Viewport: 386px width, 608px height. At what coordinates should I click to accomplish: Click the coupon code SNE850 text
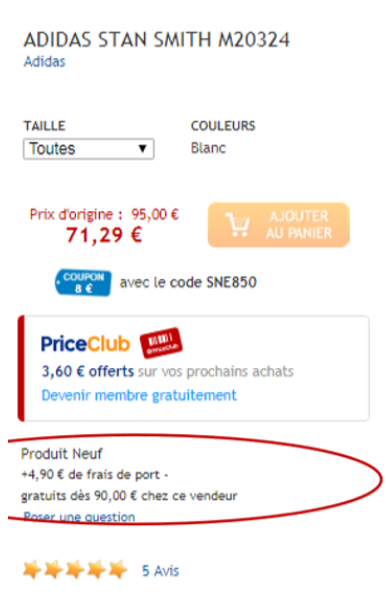tap(231, 282)
